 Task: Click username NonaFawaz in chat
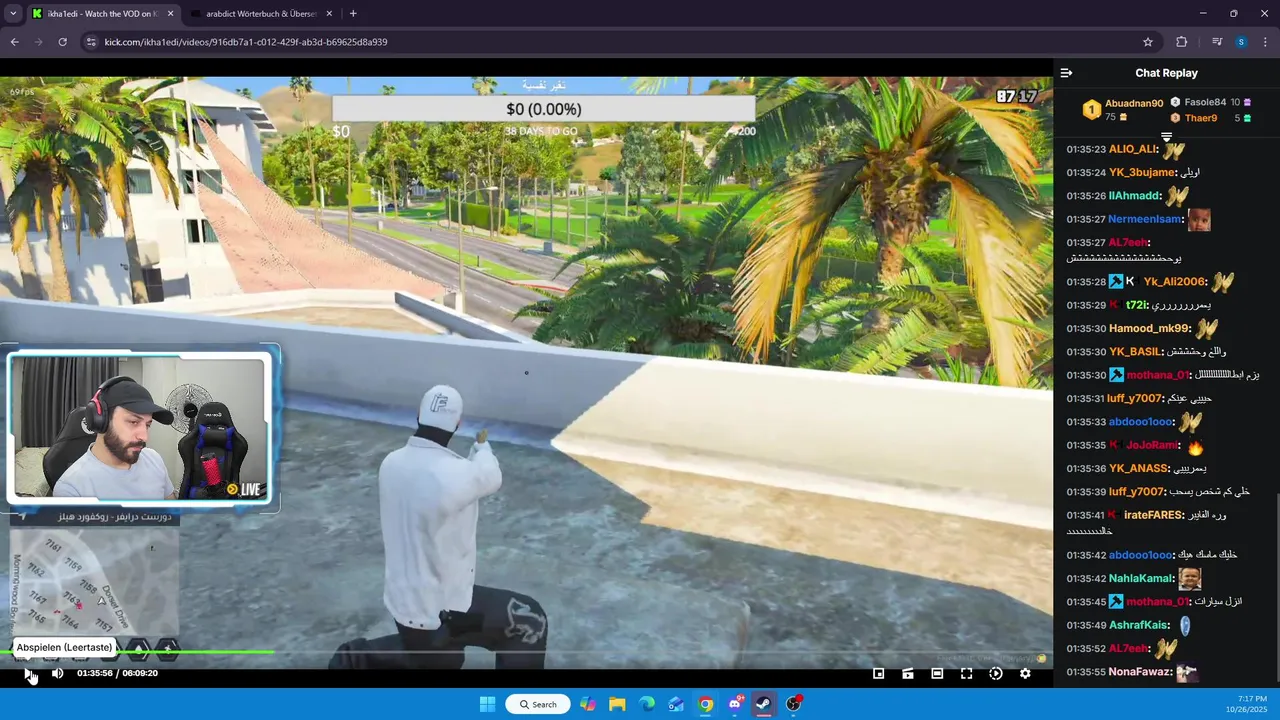(1140, 672)
